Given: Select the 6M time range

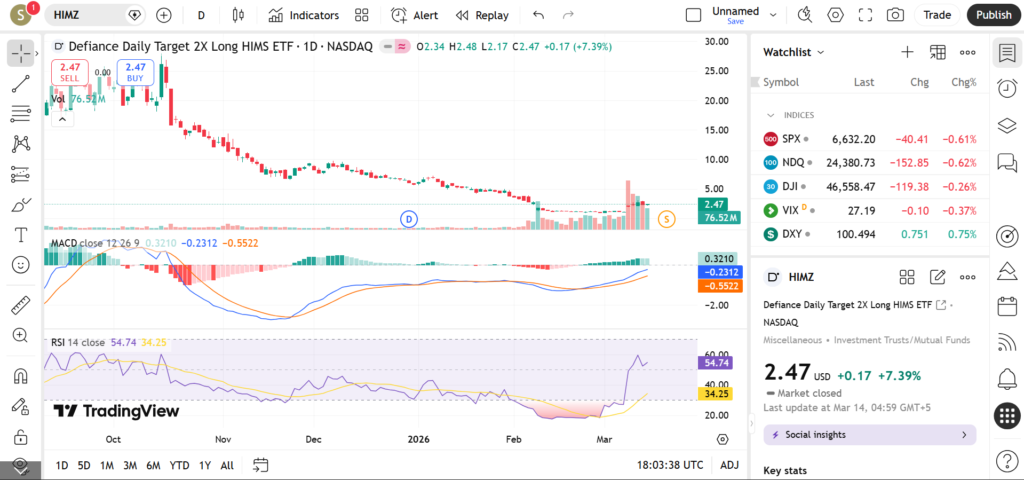Looking at the screenshot, I should [153, 465].
